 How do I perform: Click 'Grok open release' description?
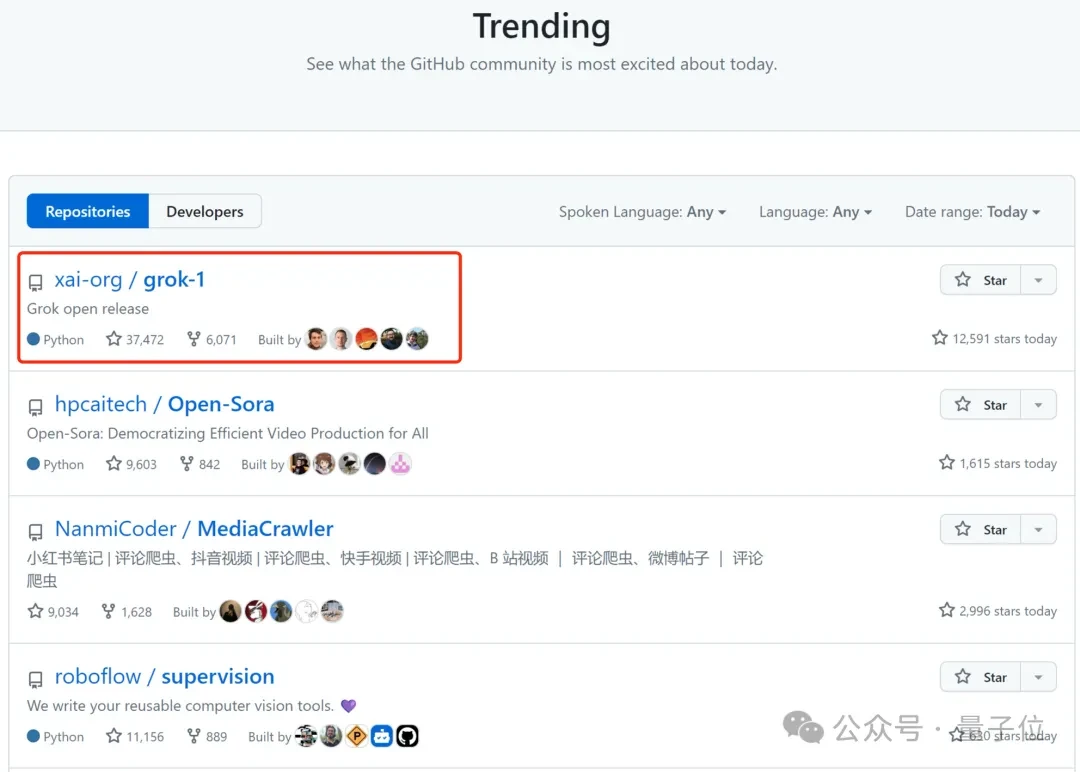87,309
